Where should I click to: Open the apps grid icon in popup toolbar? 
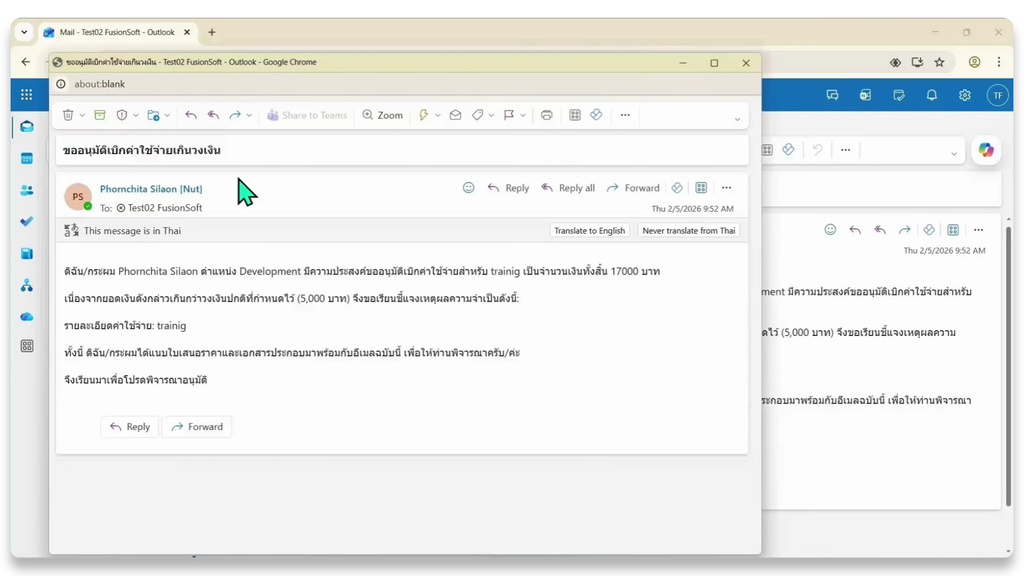(x=575, y=115)
